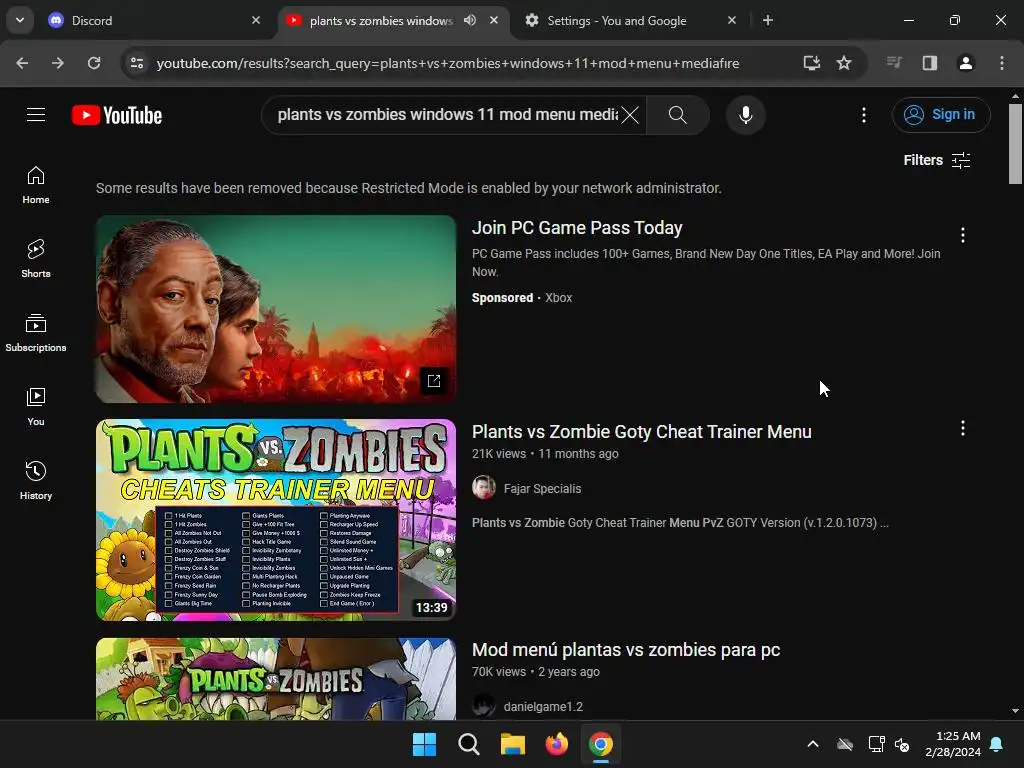Open media controls icon in toolbar
1024x768 pixels.
pyautogui.click(x=894, y=63)
